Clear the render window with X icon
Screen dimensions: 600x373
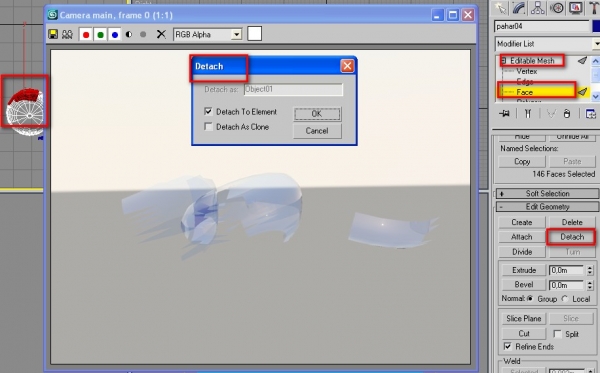pos(161,34)
